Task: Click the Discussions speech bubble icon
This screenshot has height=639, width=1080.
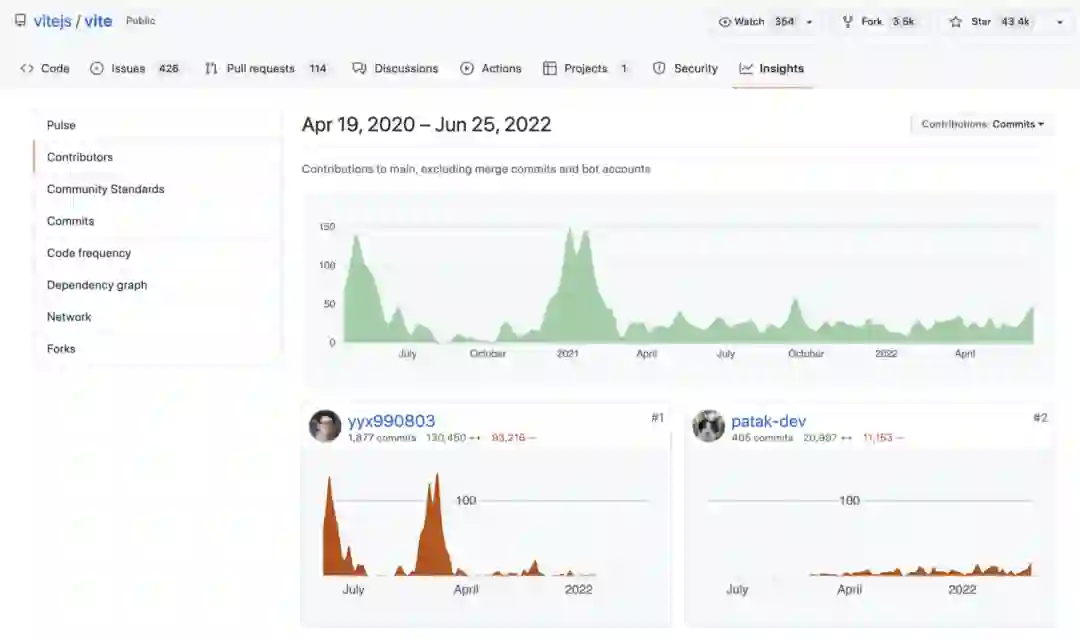Action: click(x=359, y=68)
